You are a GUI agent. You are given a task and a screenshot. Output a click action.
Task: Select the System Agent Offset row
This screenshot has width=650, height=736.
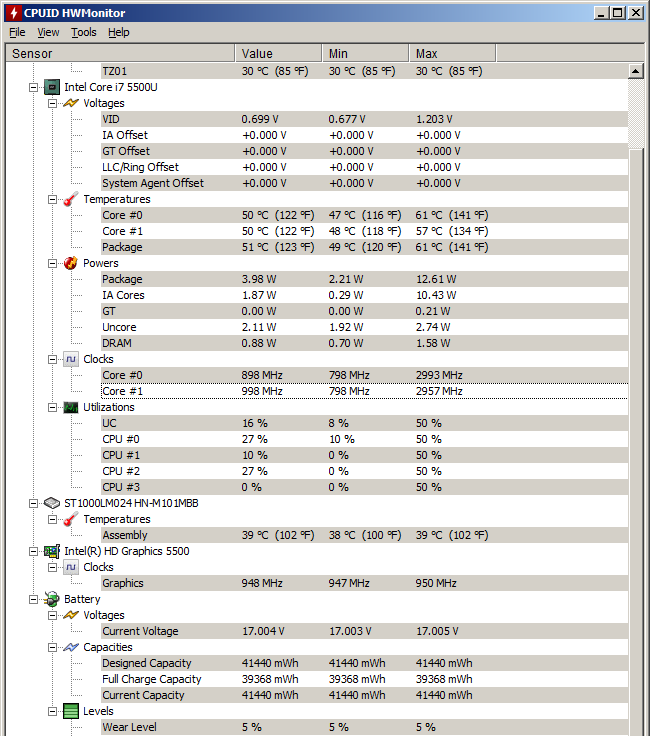pyautogui.click(x=365, y=183)
